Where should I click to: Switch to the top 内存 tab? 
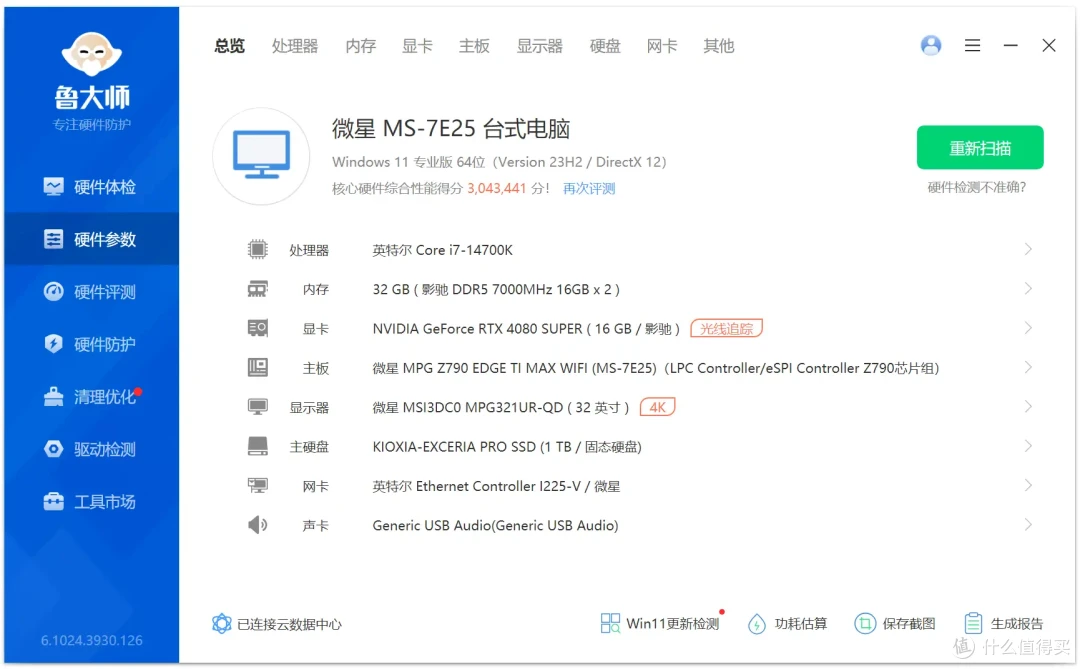361,45
